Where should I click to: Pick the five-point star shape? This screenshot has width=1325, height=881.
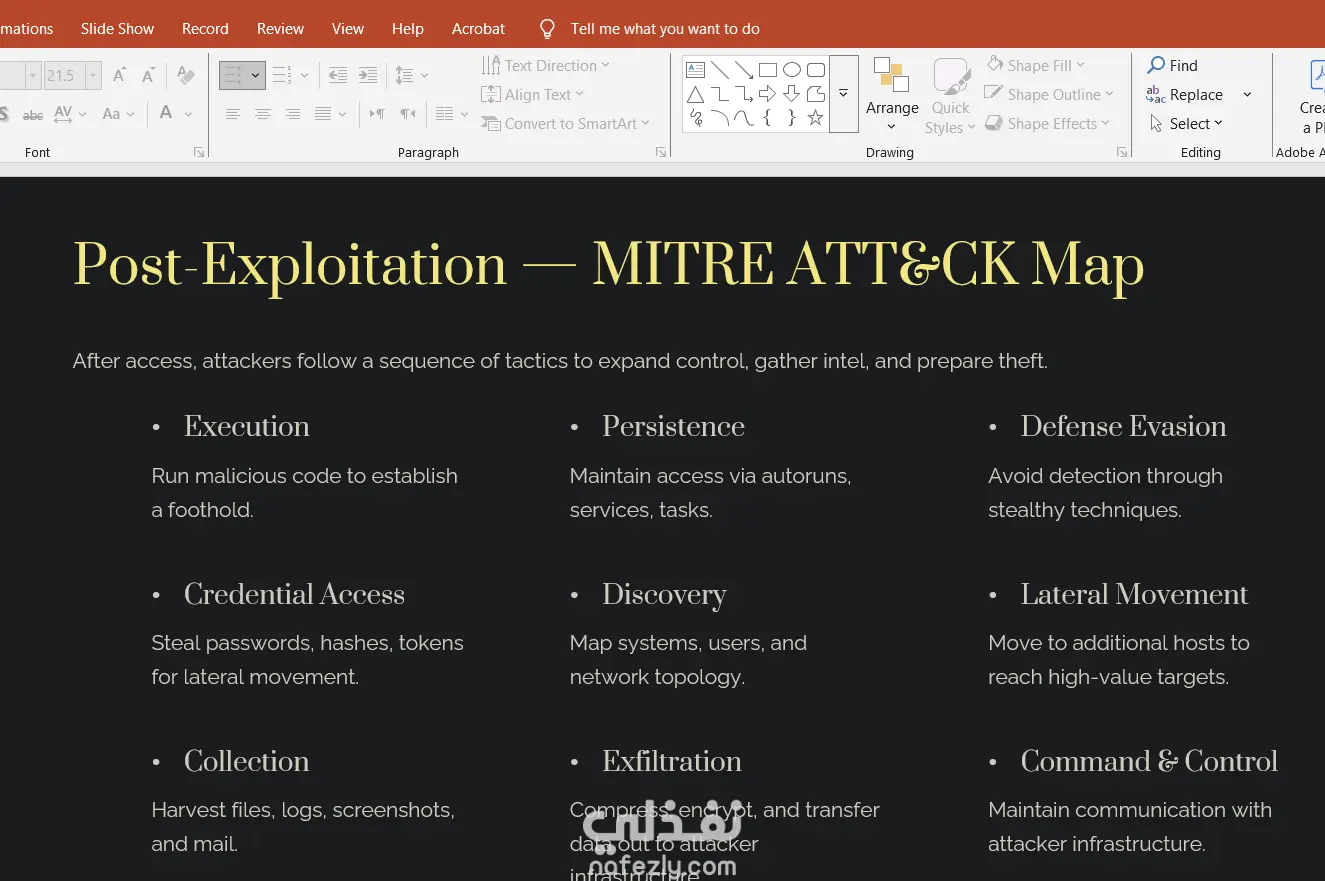[x=815, y=118]
